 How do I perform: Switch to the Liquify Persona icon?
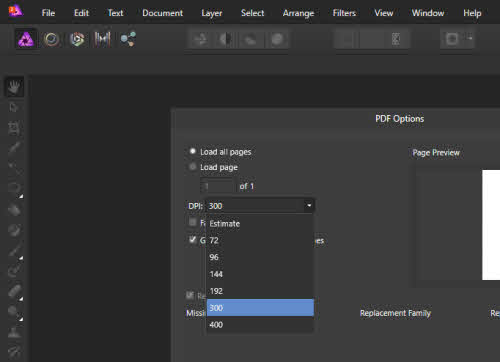click(51, 39)
